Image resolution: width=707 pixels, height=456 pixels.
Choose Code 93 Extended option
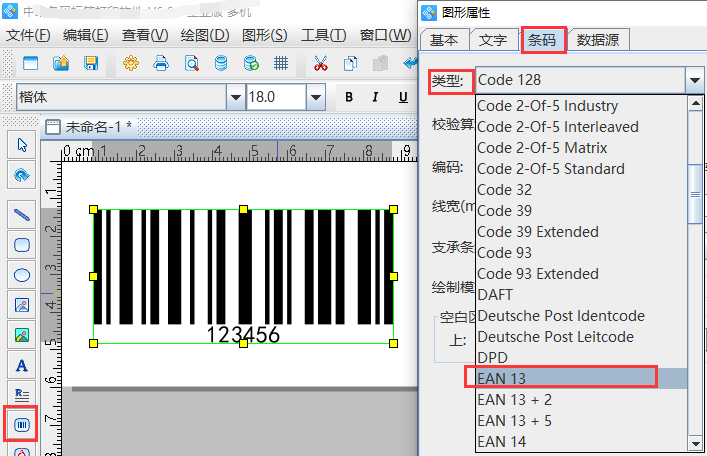[x=582, y=274]
